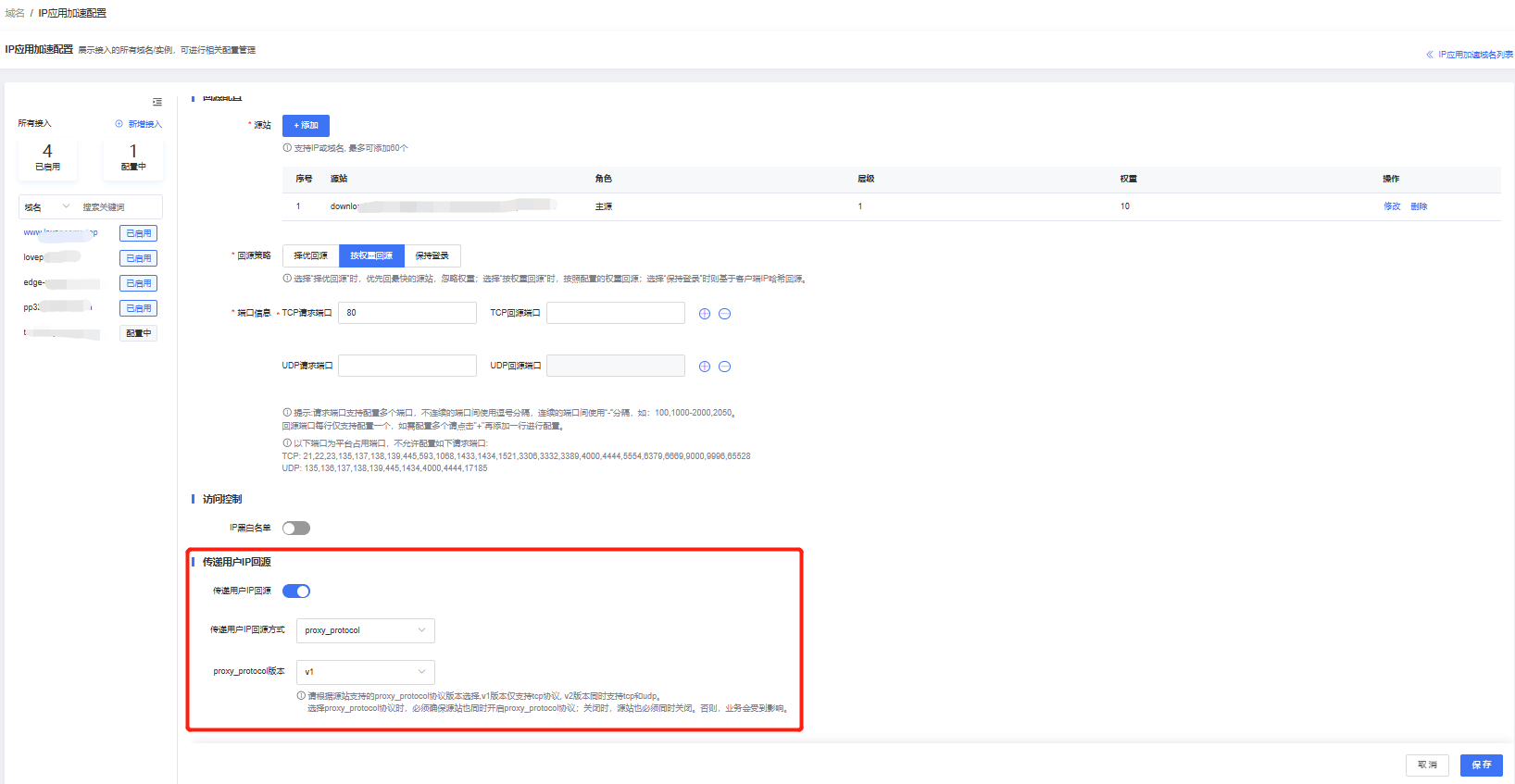Click the 域名 breadcrumb link
Image resolution: width=1515 pixels, height=784 pixels.
[15, 13]
